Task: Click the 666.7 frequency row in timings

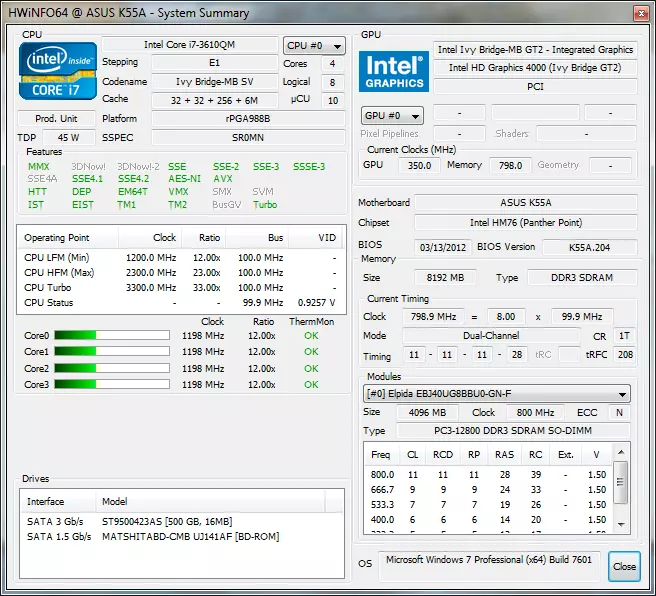Action: [x=488, y=490]
